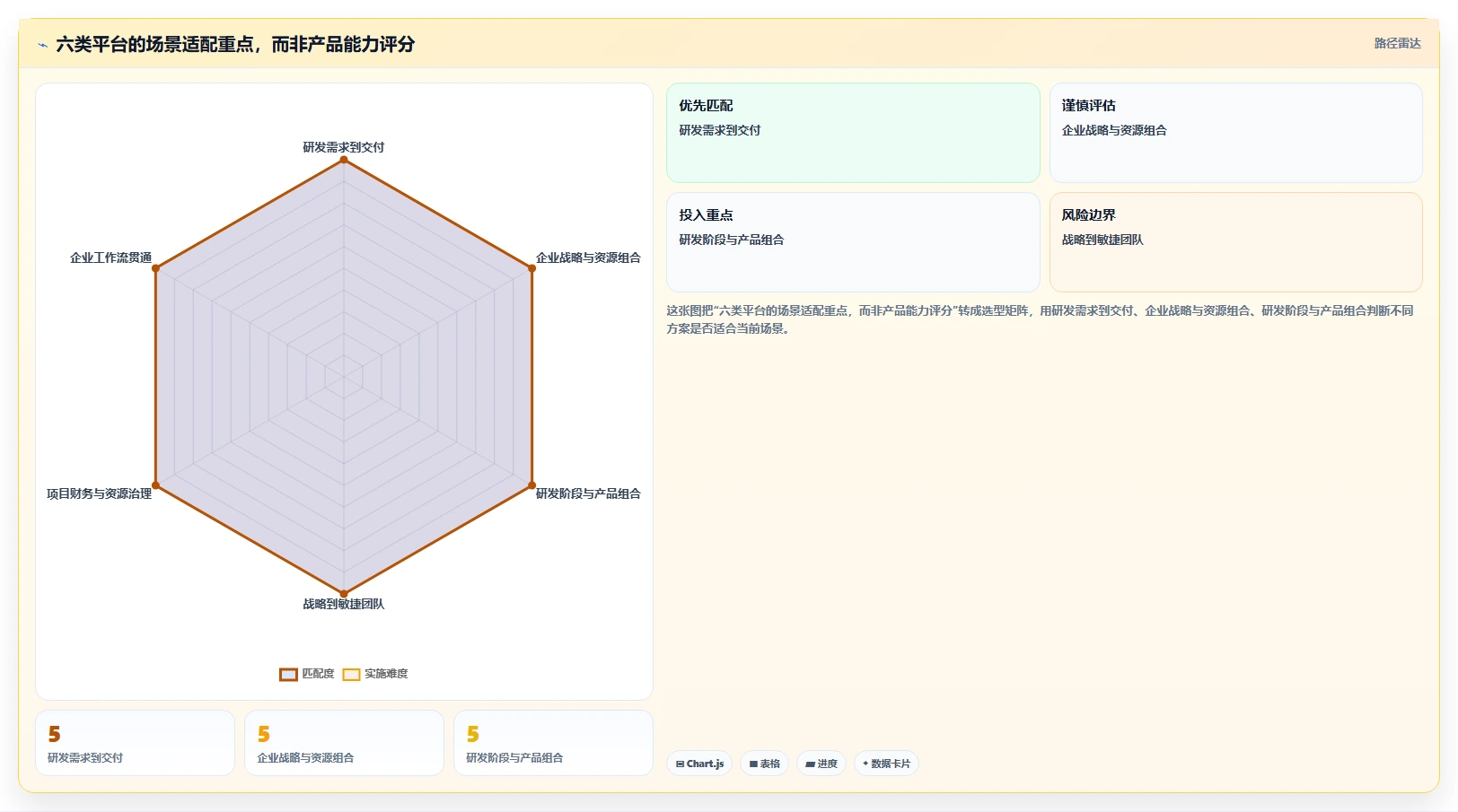This screenshot has width=1458, height=812.
Task: Select the 风险边界 card
Action: (x=1235, y=242)
